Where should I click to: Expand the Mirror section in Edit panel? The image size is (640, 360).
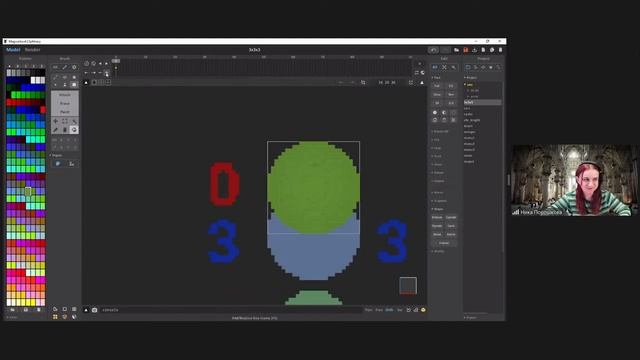click(438, 193)
